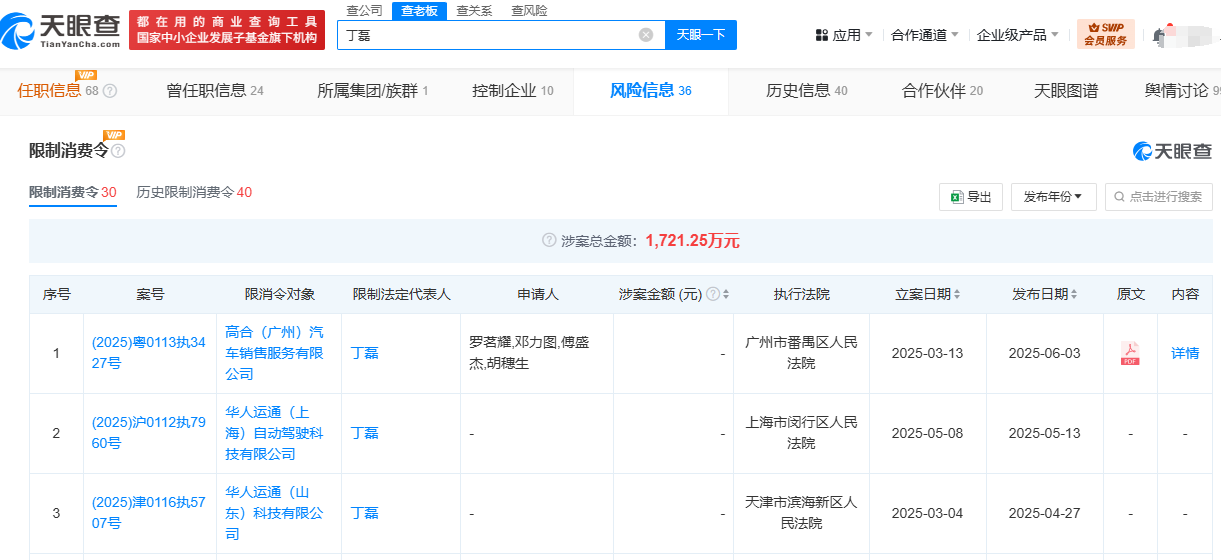Viewport: 1221px width, 560px height.
Task: Sort table by 立案日期
Action: point(957,295)
